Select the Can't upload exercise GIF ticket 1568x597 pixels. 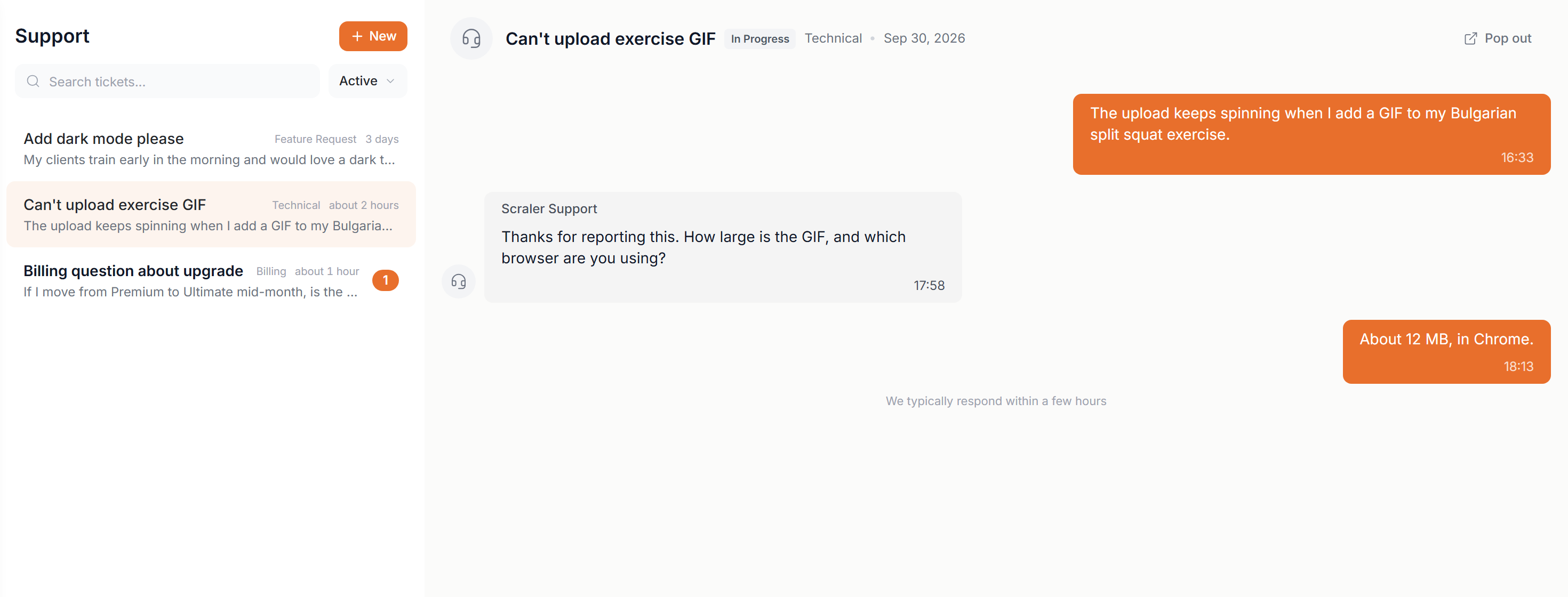point(211,215)
